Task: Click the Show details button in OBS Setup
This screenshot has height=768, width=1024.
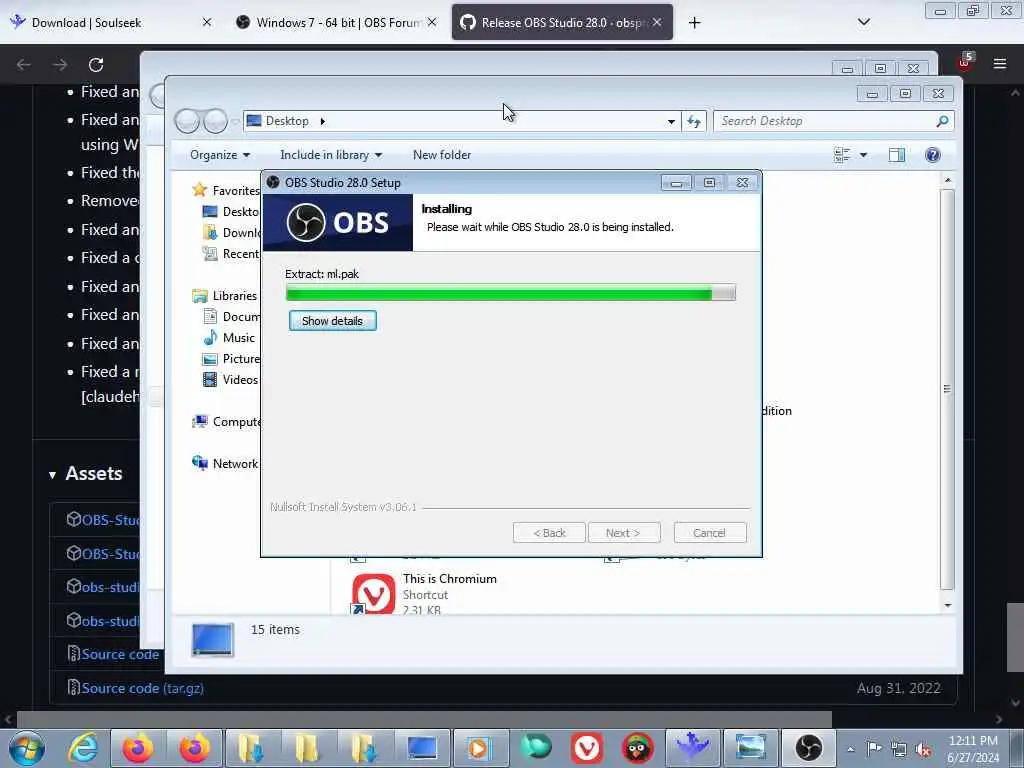Action: 332,321
